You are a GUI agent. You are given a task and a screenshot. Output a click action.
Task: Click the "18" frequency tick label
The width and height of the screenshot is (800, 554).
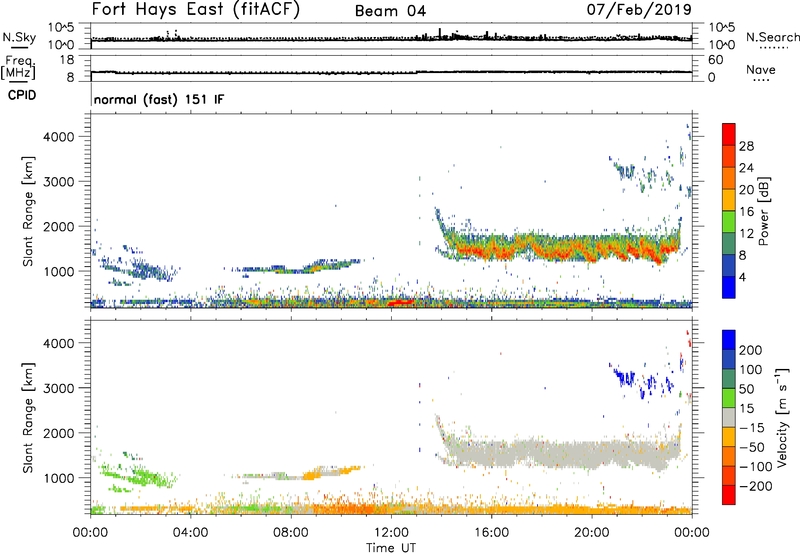click(66, 60)
